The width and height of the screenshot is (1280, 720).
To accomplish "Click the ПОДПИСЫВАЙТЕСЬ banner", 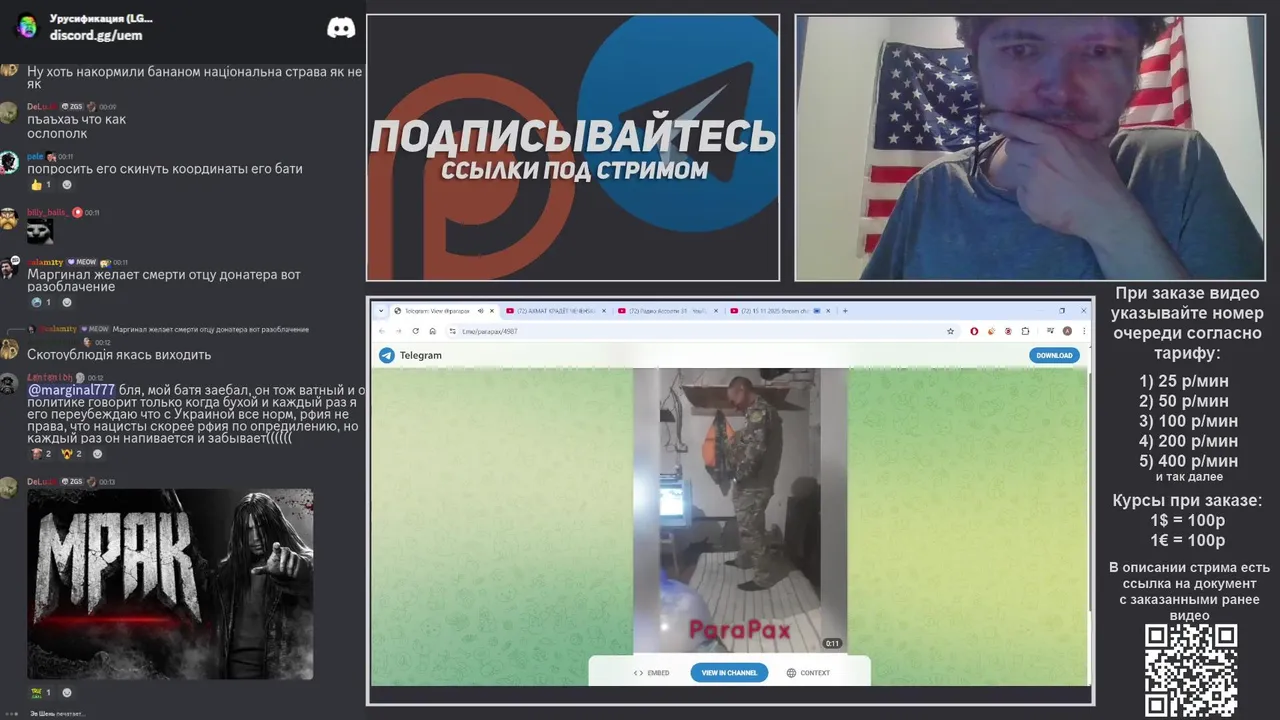I will click(x=573, y=148).
